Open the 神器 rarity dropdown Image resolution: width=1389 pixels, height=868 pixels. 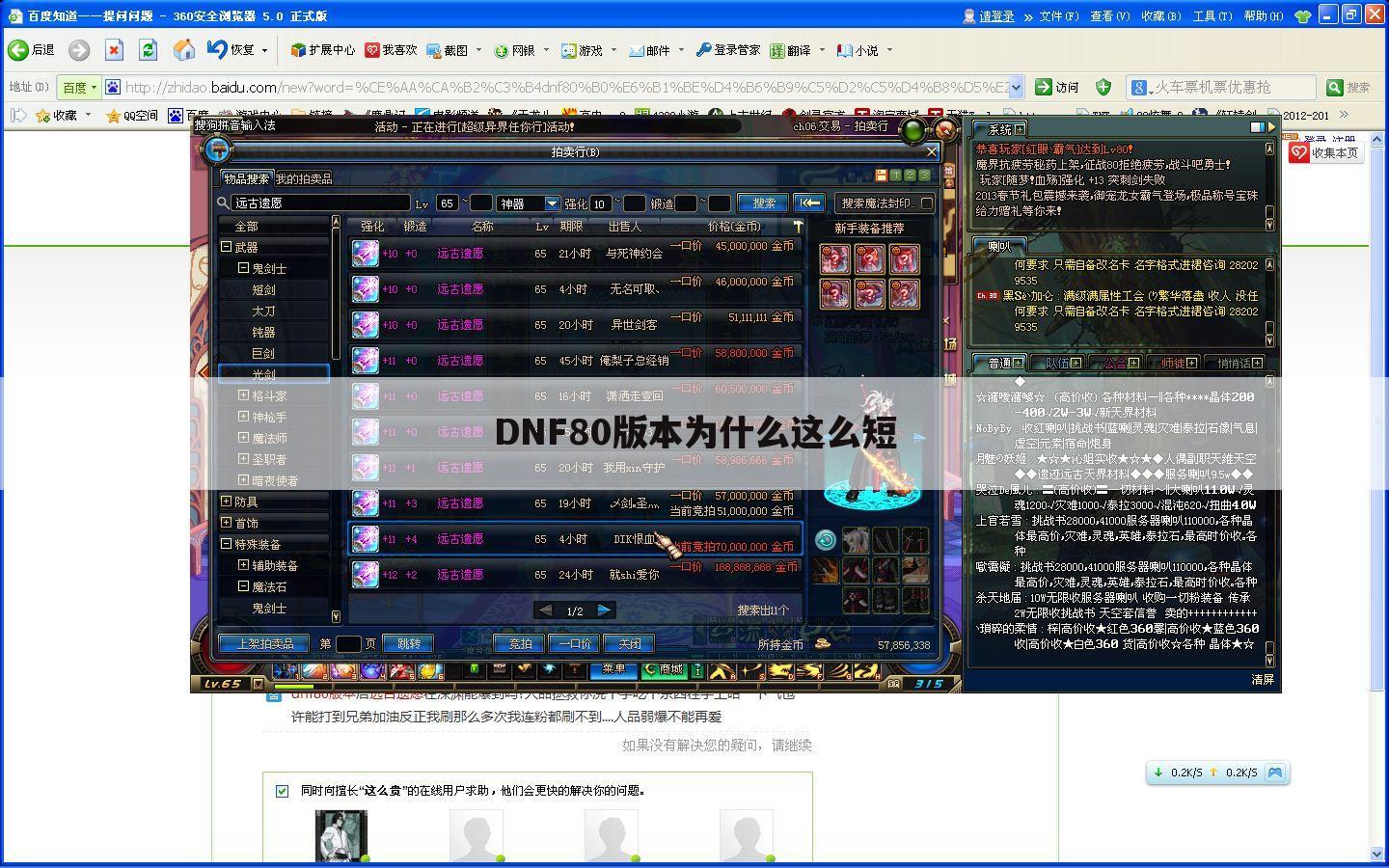528,203
